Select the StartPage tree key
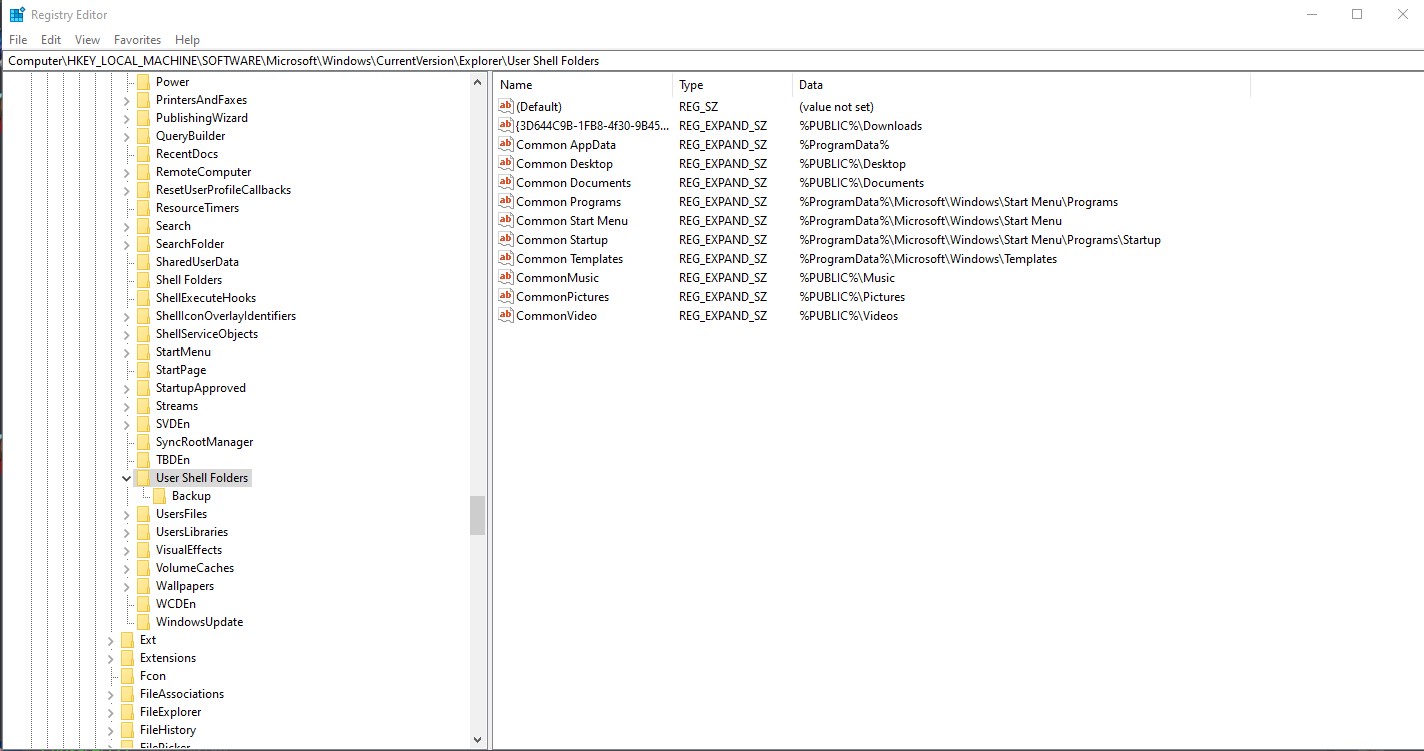1424x751 pixels. click(x=180, y=370)
